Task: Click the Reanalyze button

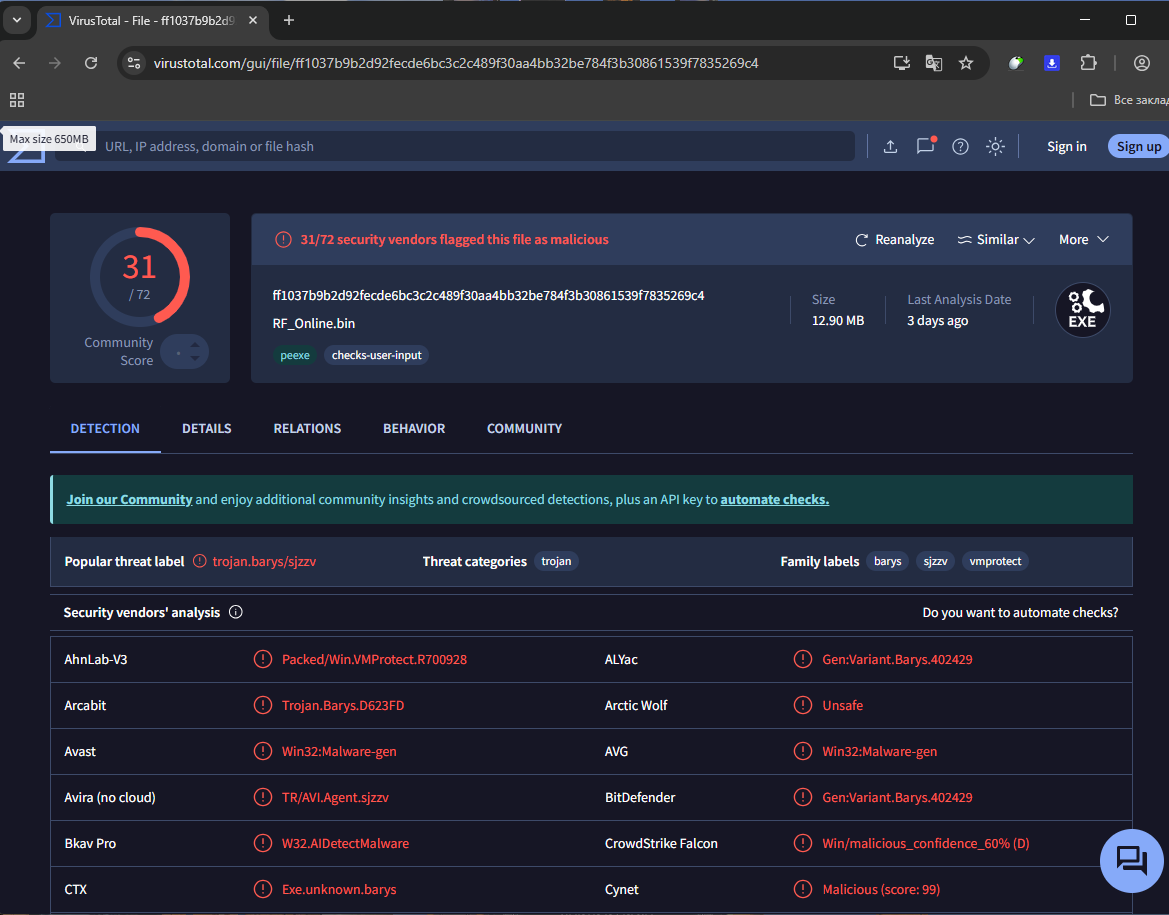Action: point(894,240)
